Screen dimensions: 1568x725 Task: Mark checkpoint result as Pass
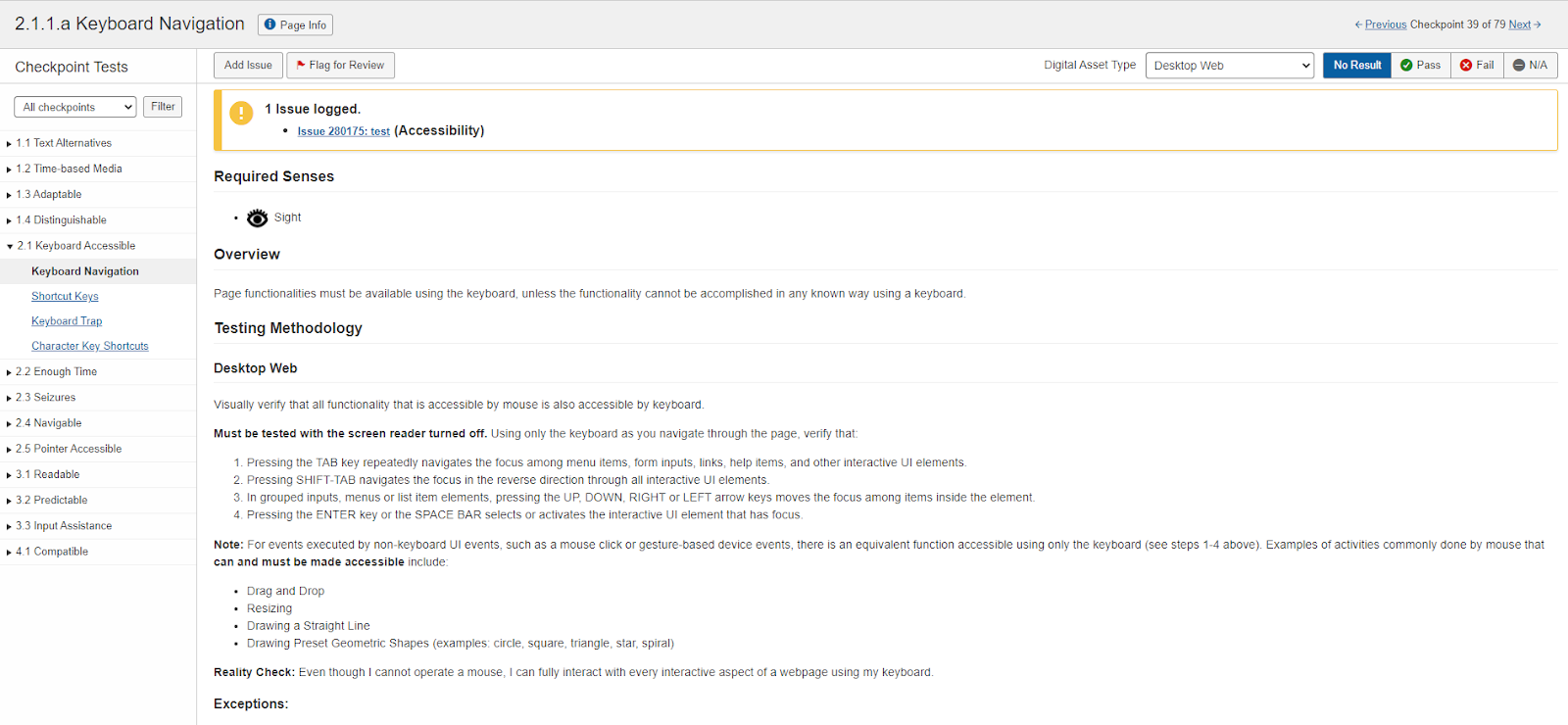tap(1420, 66)
